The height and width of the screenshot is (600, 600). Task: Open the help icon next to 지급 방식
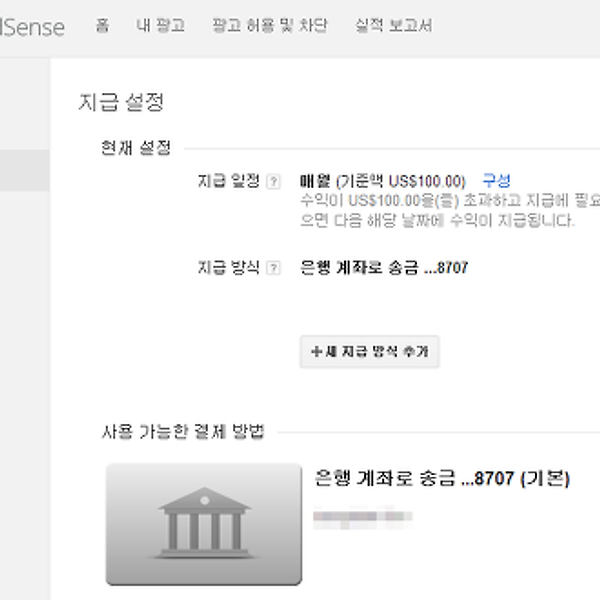[273, 268]
